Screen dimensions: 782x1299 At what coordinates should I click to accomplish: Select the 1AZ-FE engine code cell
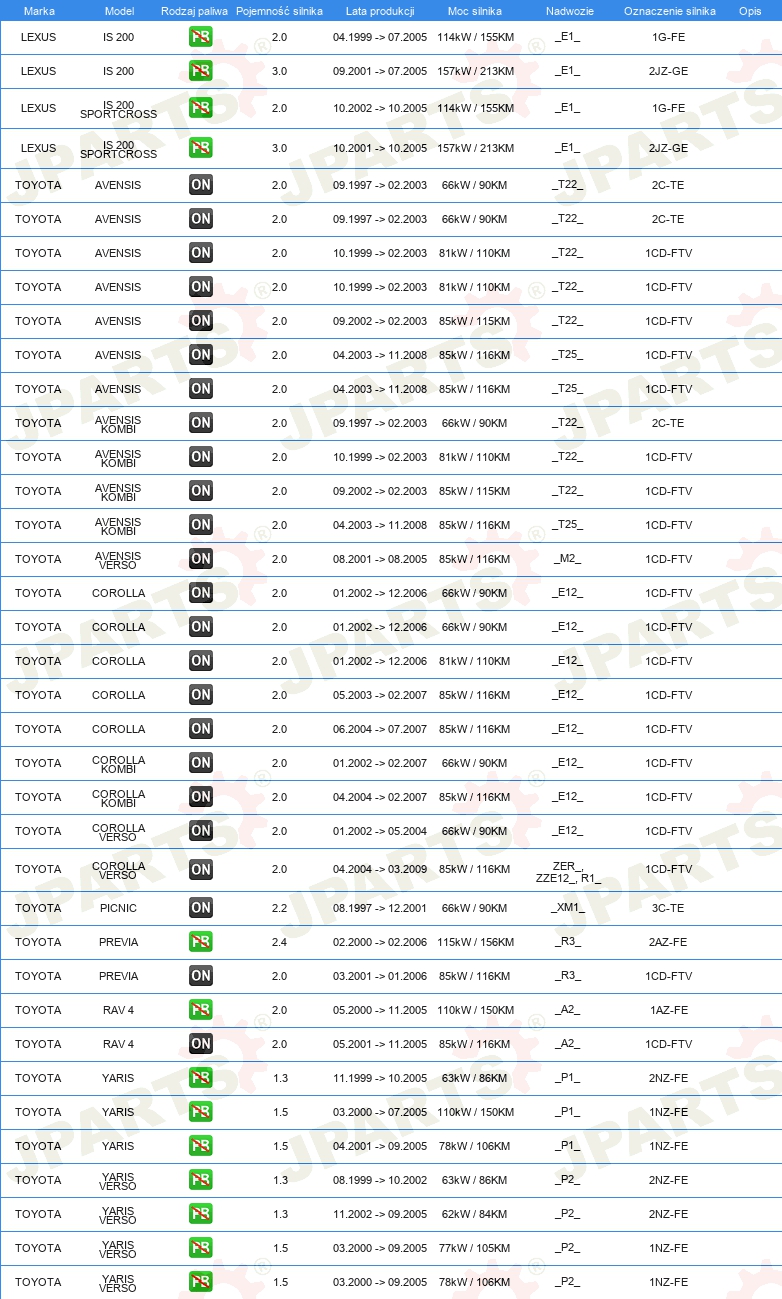pos(668,1010)
